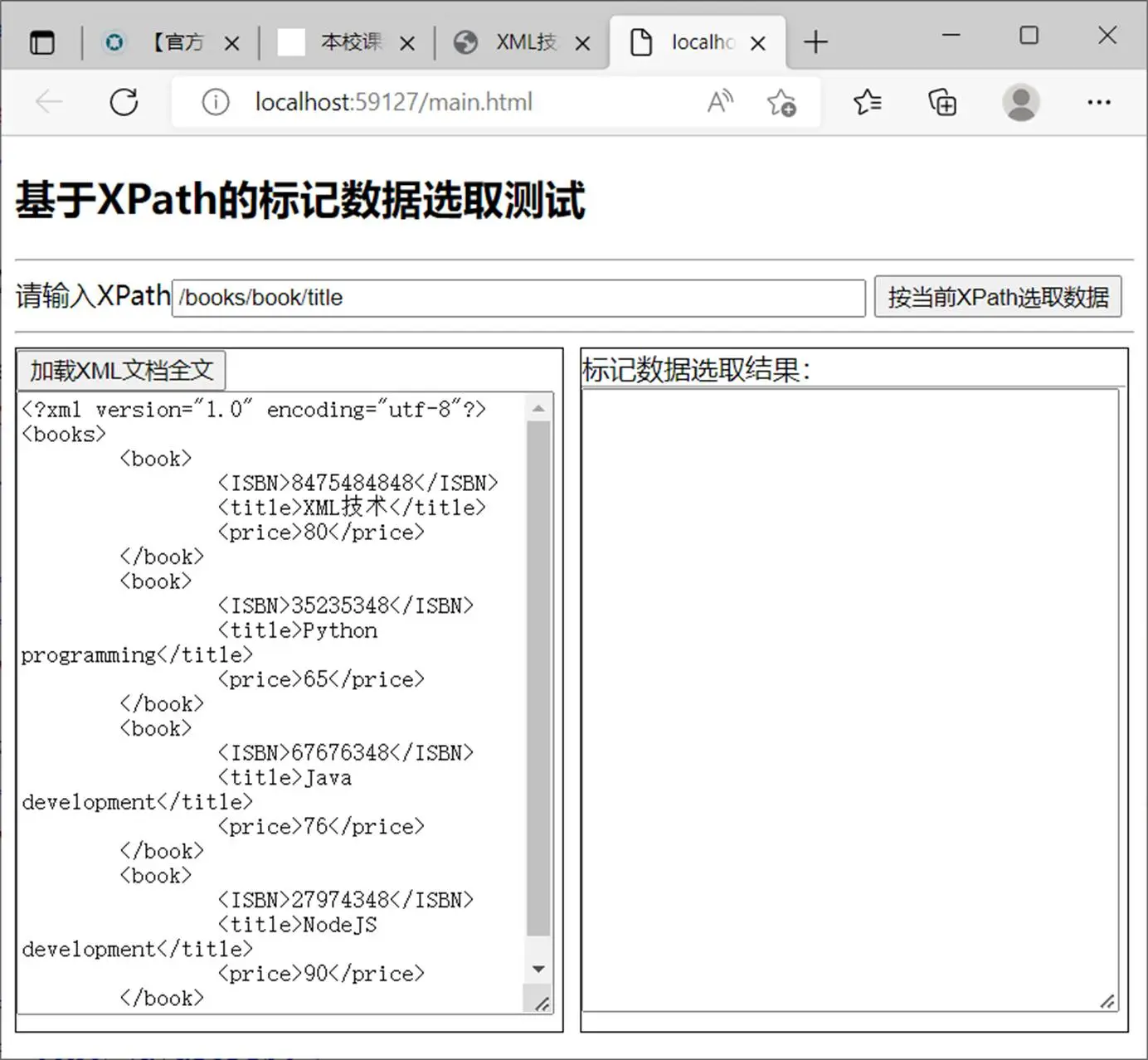This screenshot has height=1060, width=1148.
Task: Click the XML技术 title line
Action: [x=352, y=507]
